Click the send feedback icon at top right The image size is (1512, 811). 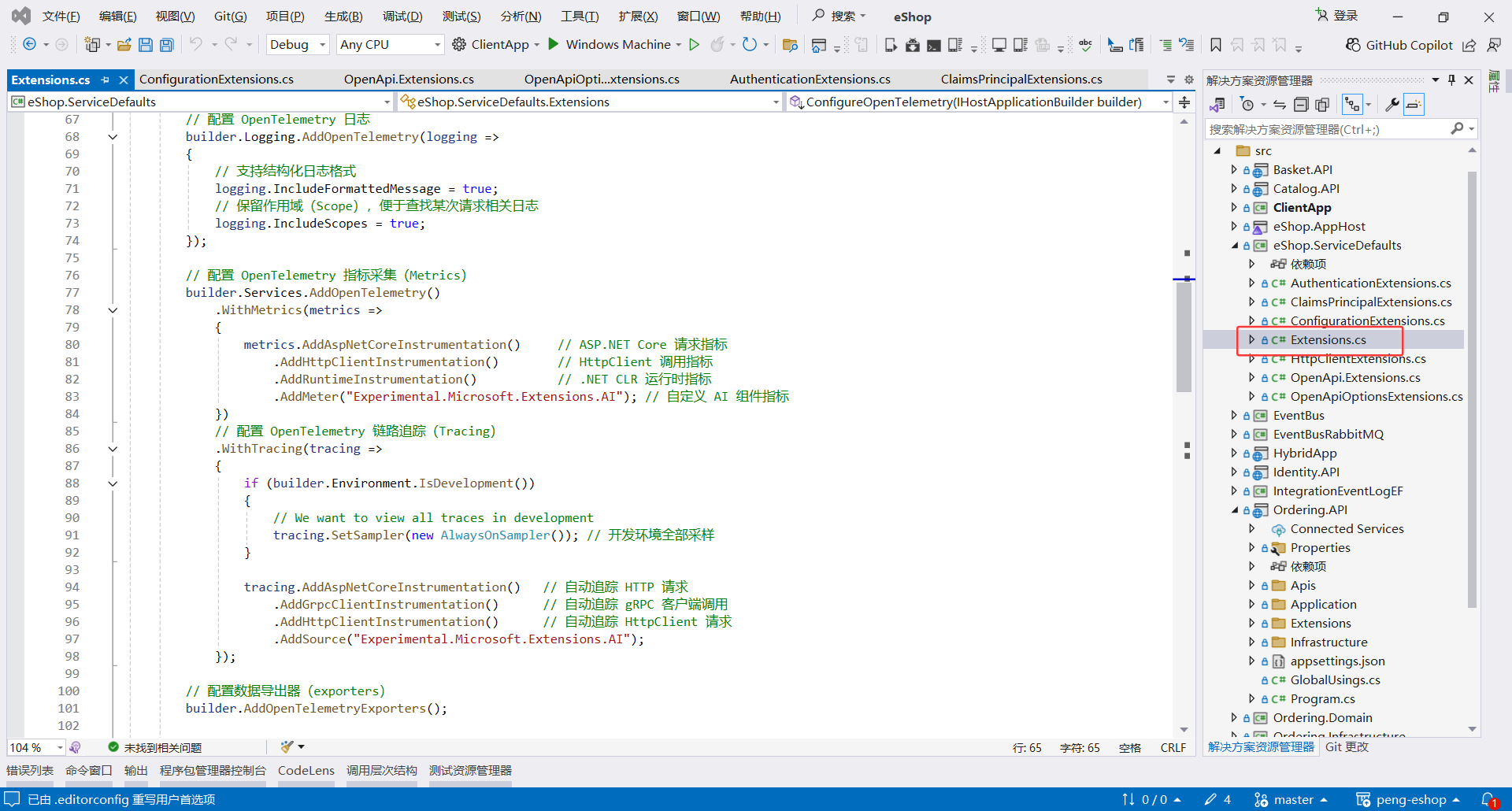[1494, 45]
